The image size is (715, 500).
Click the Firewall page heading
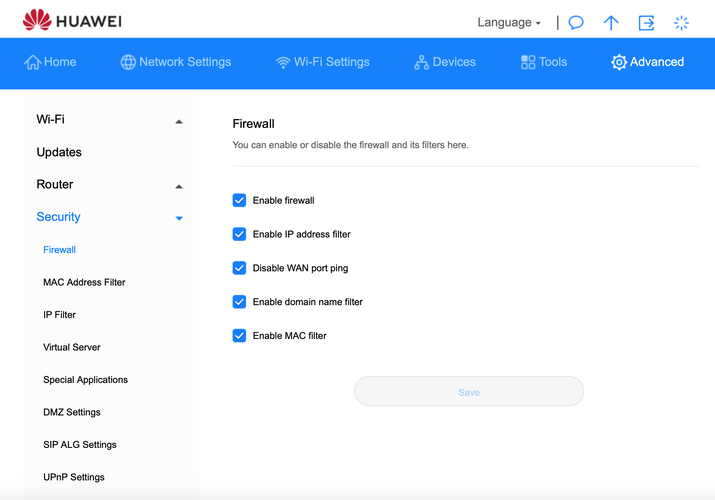point(254,124)
